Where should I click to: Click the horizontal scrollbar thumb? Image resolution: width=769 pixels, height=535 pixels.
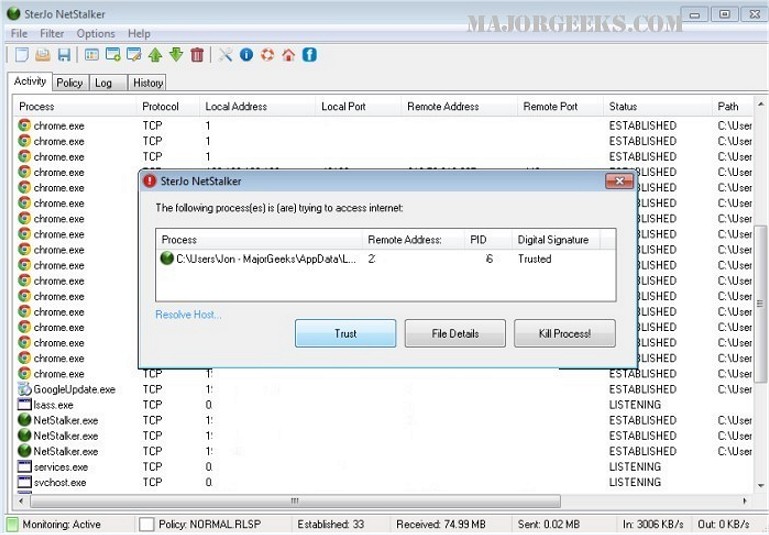pyautogui.click(x=295, y=501)
